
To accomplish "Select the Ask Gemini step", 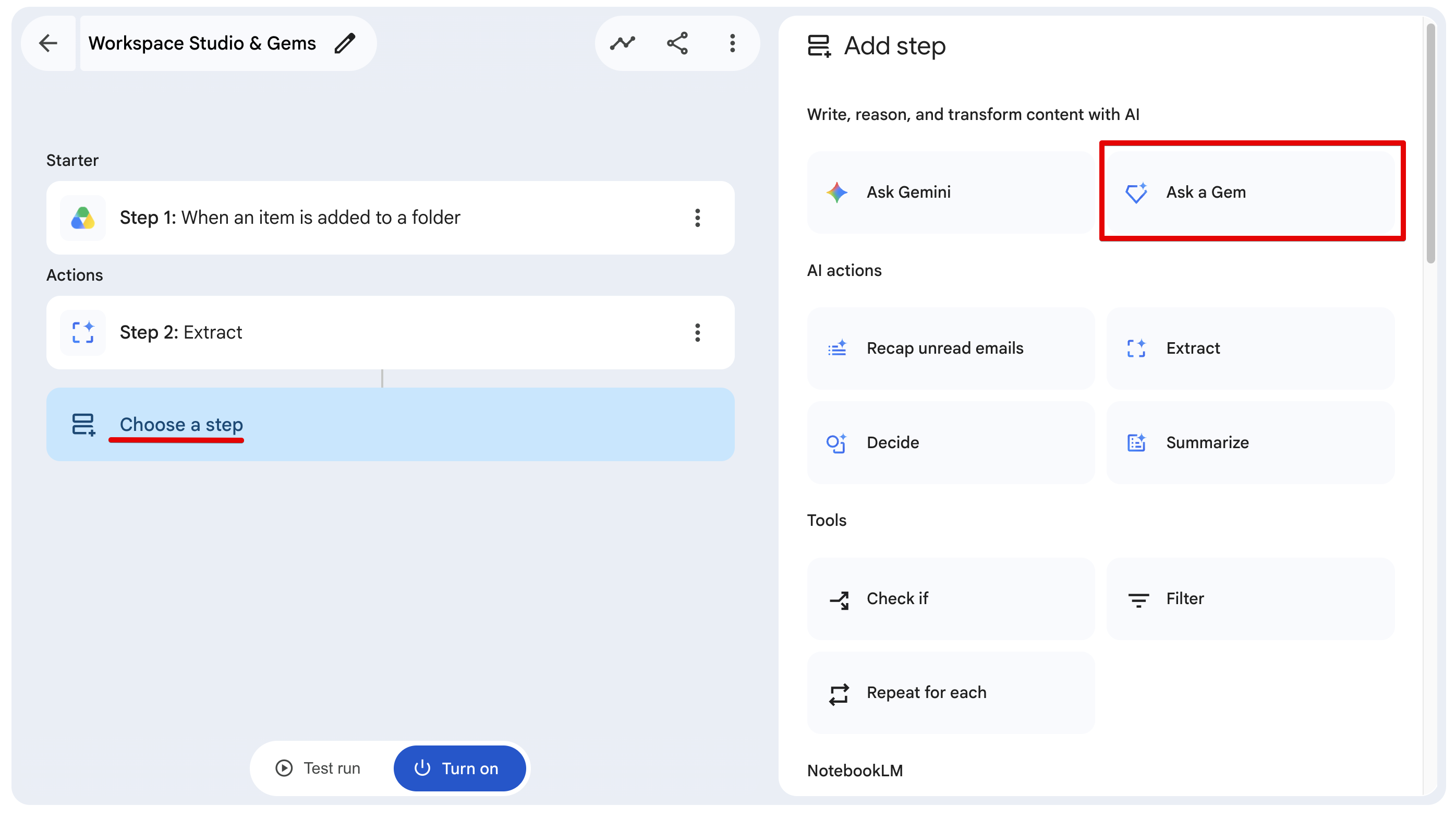I will pos(950,192).
